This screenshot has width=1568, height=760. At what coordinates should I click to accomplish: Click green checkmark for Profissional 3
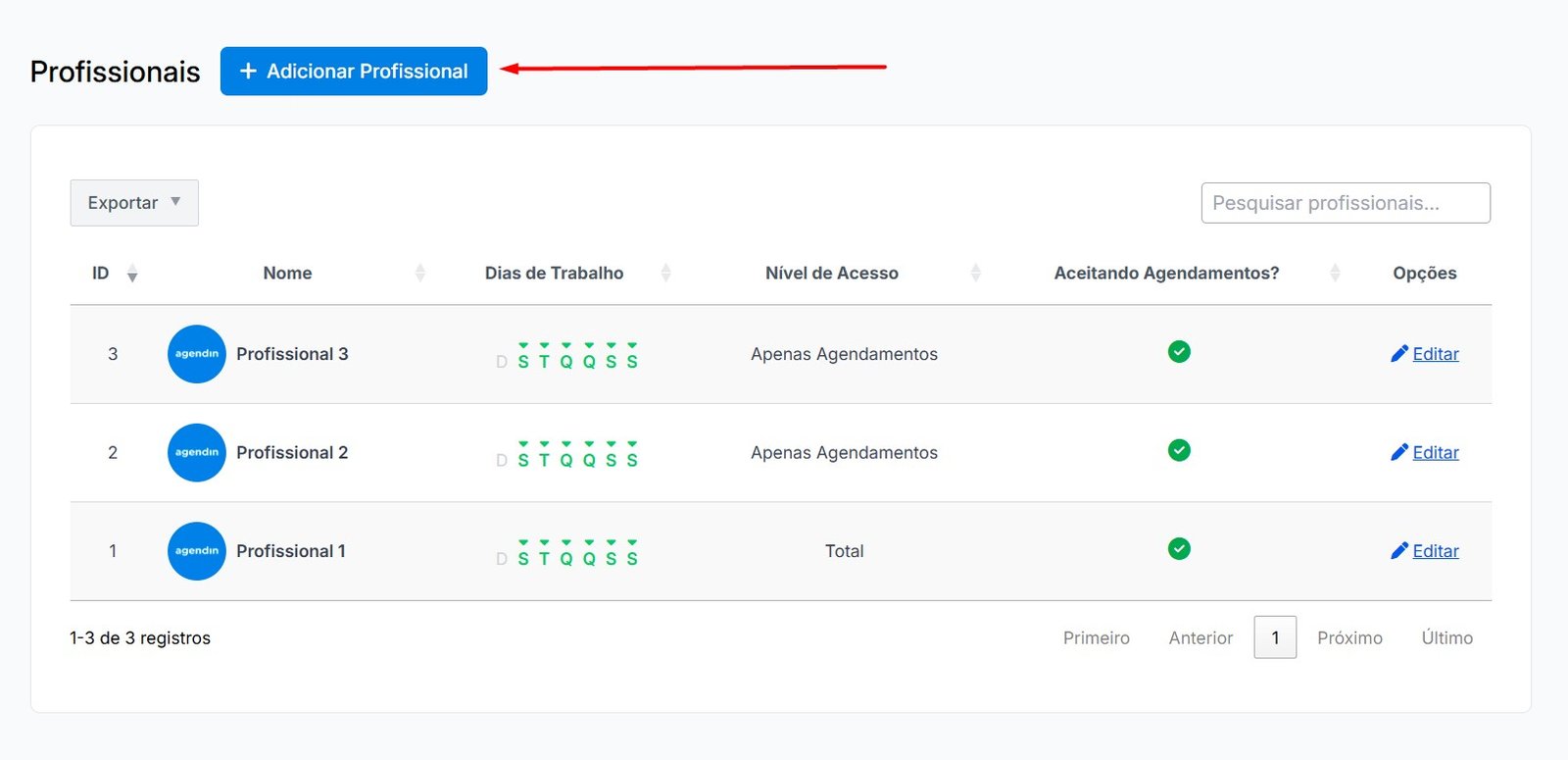1179,352
